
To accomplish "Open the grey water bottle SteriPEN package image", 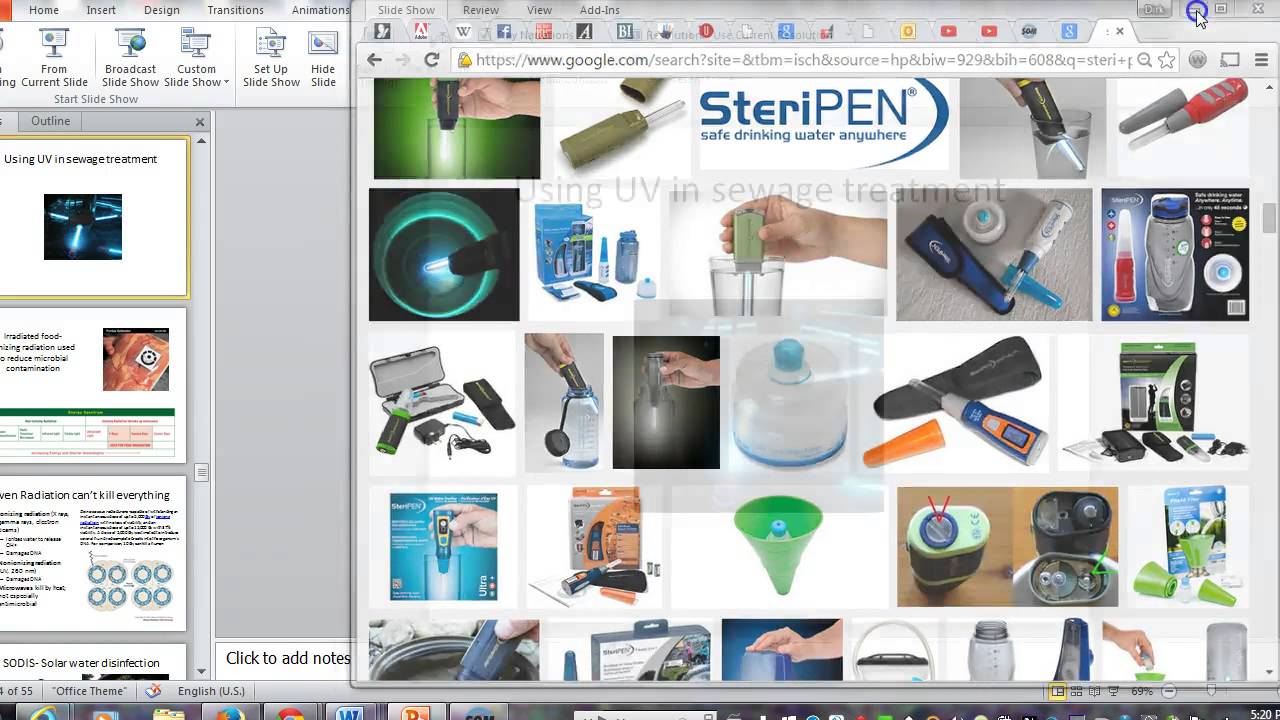I will 1175,254.
